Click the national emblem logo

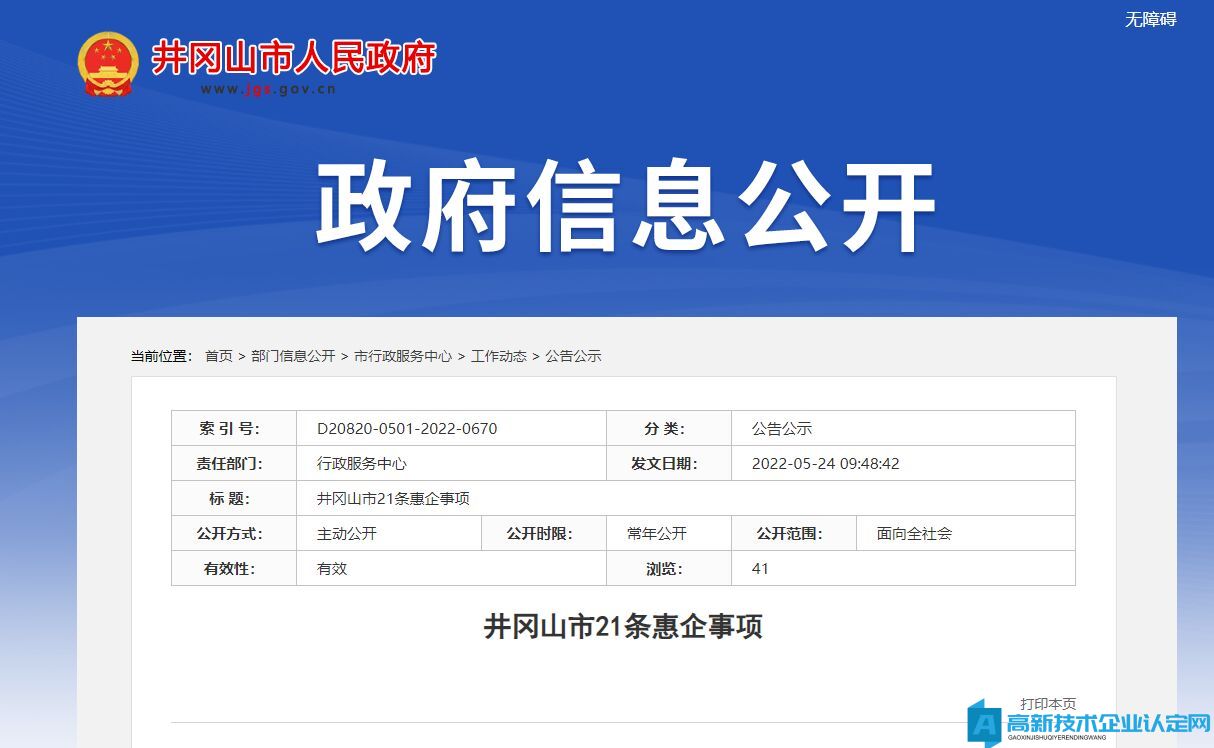(108, 64)
